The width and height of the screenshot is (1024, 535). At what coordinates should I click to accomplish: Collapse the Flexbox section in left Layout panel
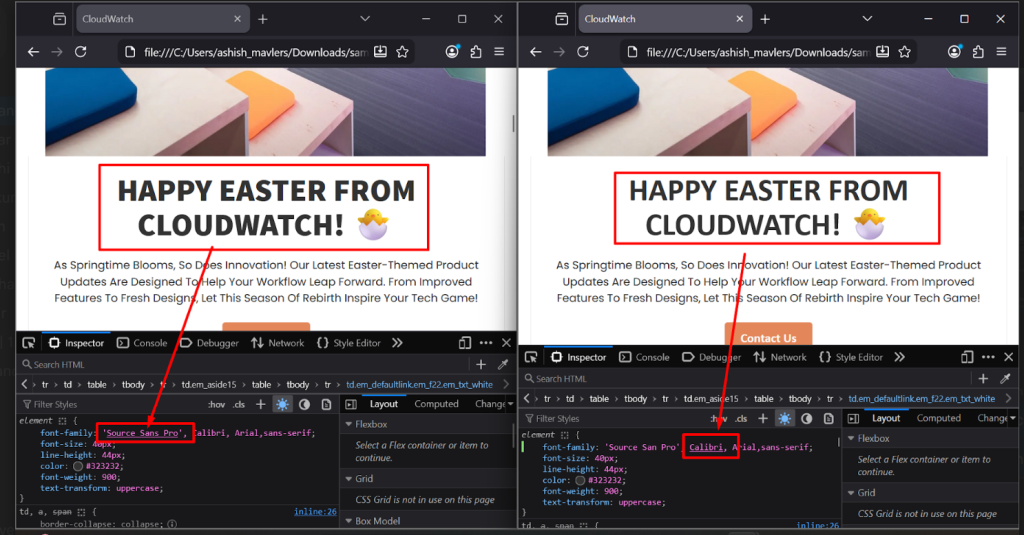tap(349, 425)
